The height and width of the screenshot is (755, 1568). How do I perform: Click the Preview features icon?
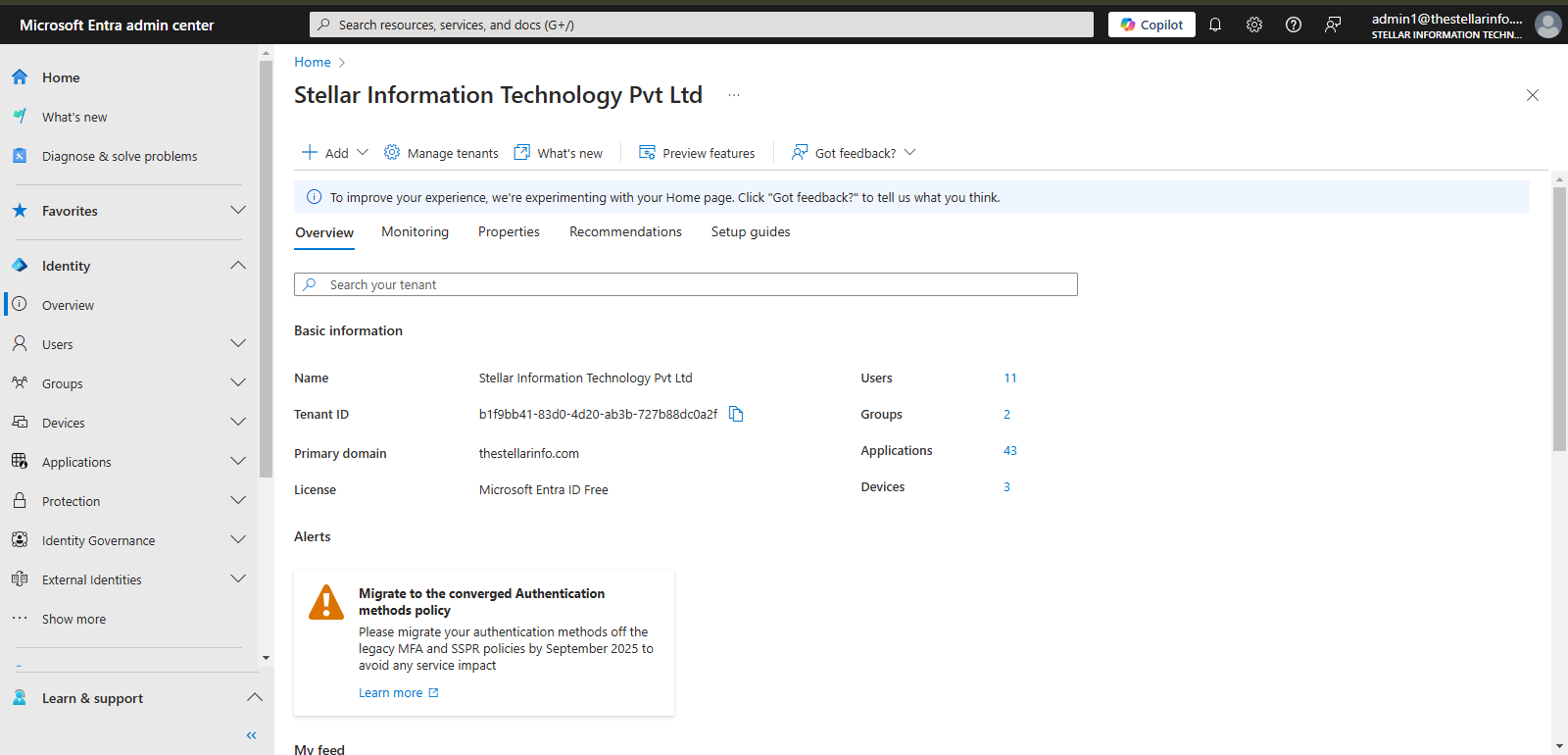[647, 152]
